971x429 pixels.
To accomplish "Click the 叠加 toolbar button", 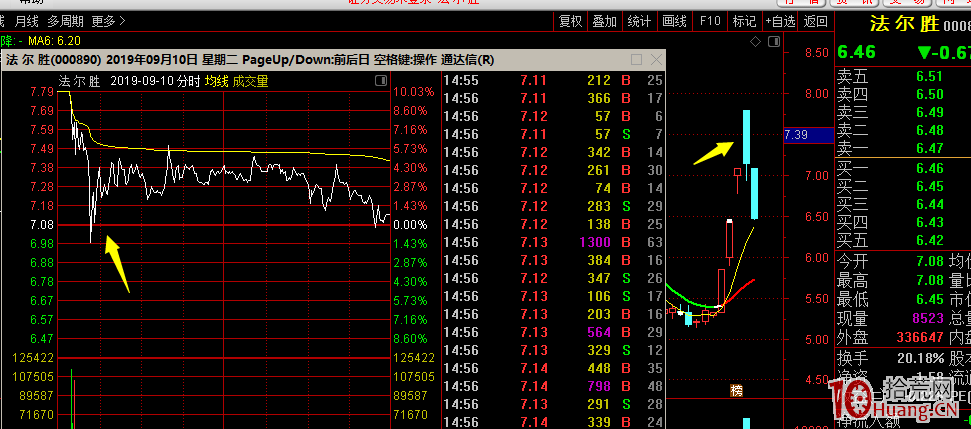I will point(604,21).
